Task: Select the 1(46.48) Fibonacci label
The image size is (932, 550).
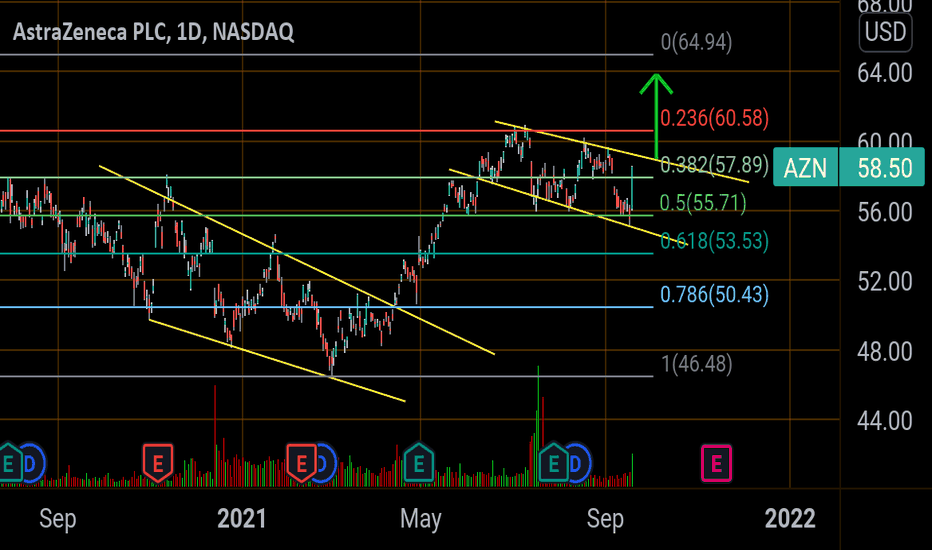Action: [x=697, y=363]
